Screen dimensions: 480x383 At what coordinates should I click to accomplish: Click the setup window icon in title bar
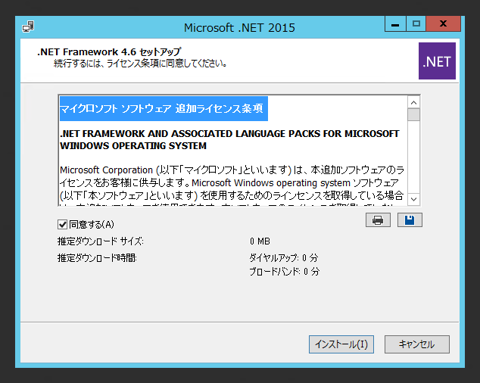tap(28, 27)
